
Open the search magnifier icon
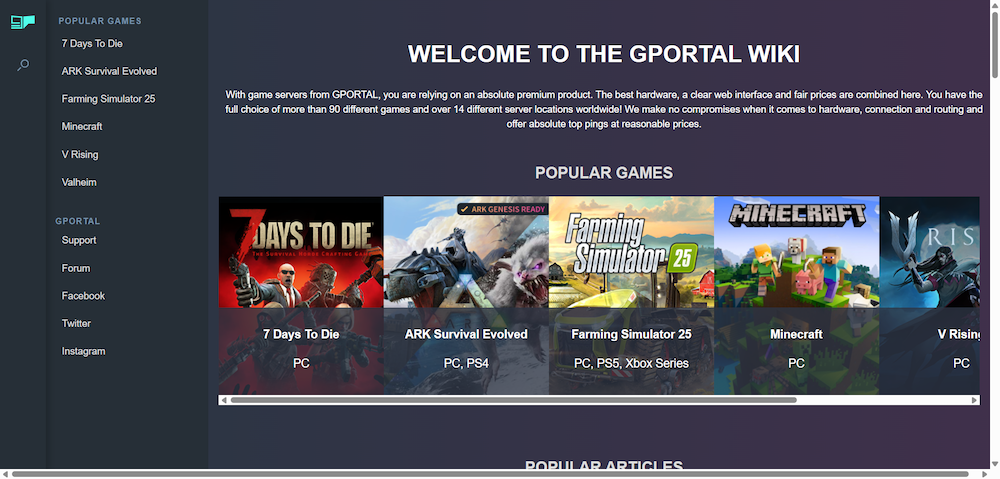pyautogui.click(x=23, y=65)
